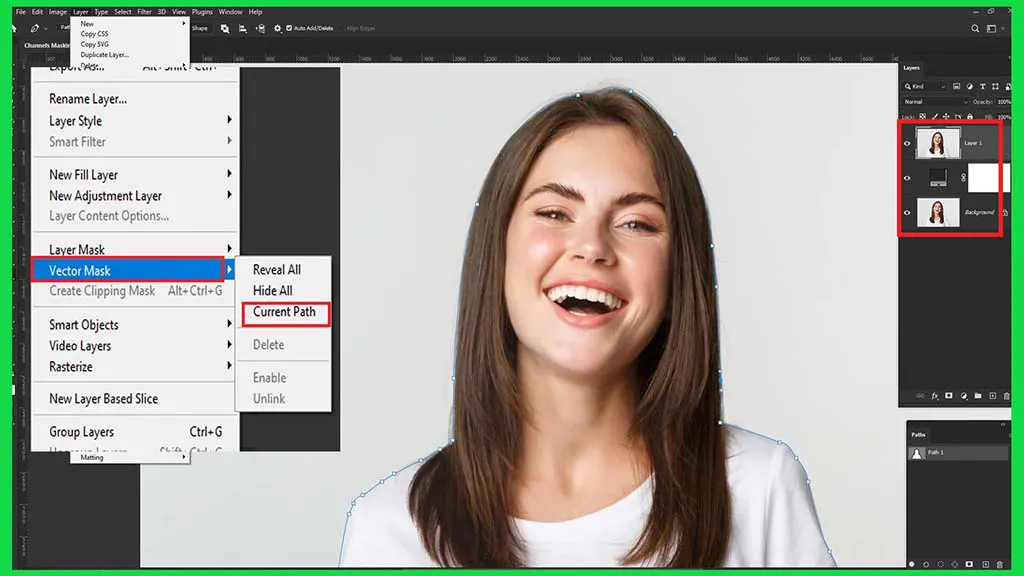Open the path alignment icon
Image resolution: width=1024 pixels, height=576 pixels.
point(242,29)
